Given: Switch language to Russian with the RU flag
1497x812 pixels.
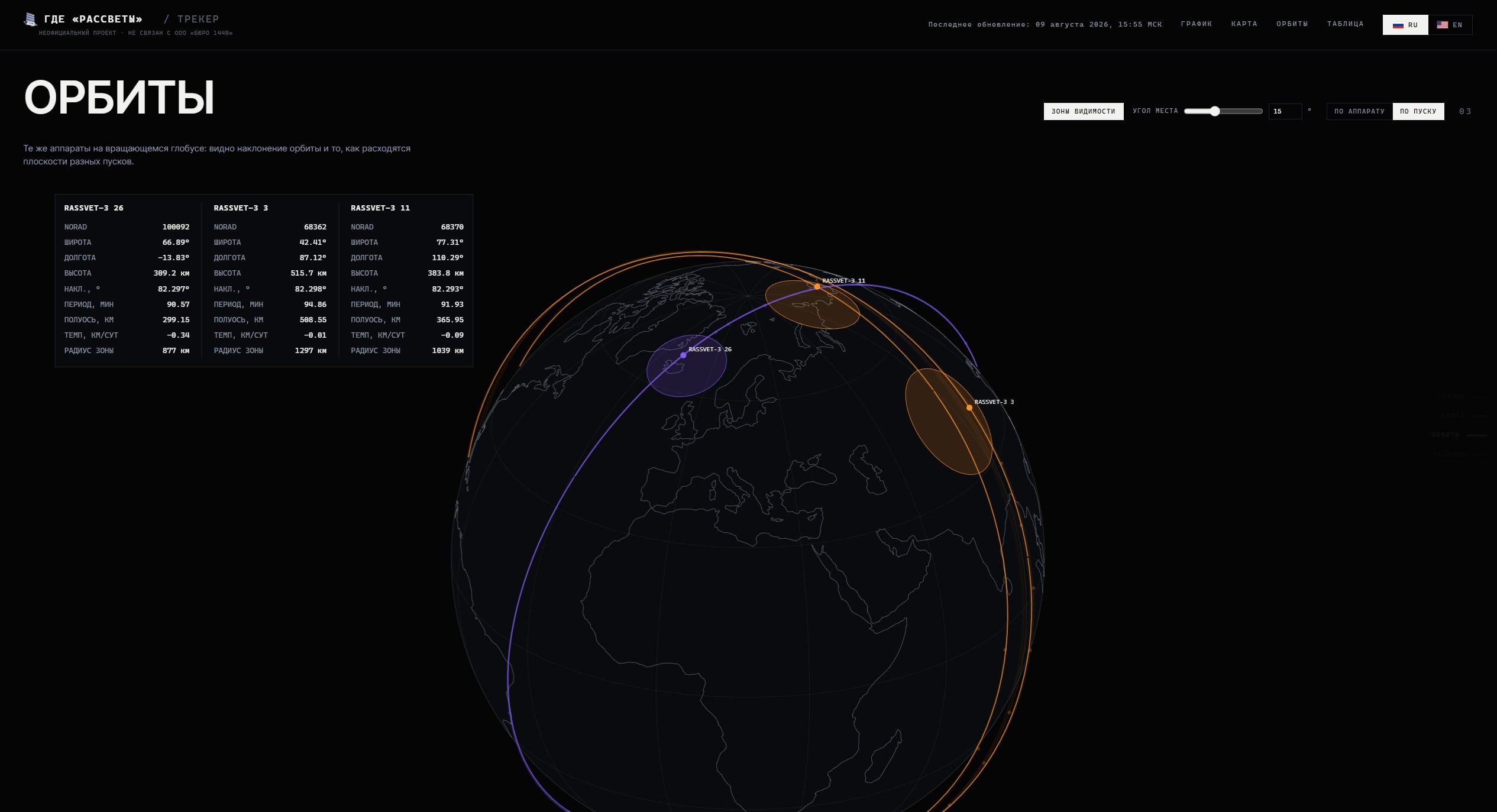Looking at the screenshot, I should (x=1405, y=25).
